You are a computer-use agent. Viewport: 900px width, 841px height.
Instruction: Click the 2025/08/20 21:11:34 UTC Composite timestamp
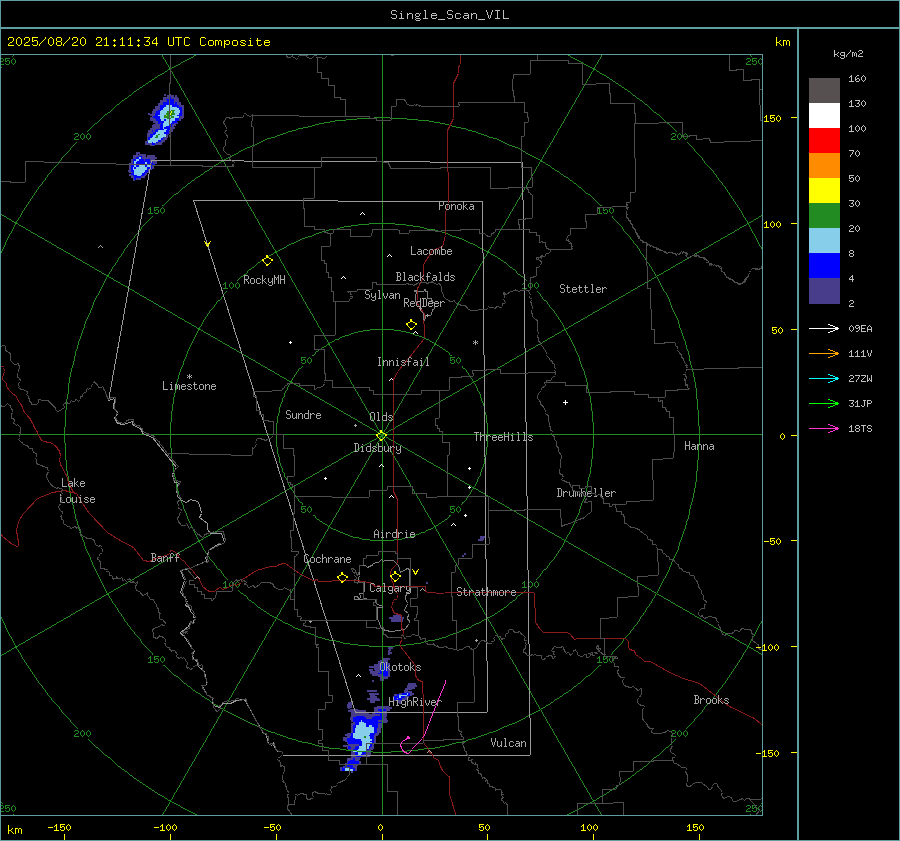pos(138,42)
